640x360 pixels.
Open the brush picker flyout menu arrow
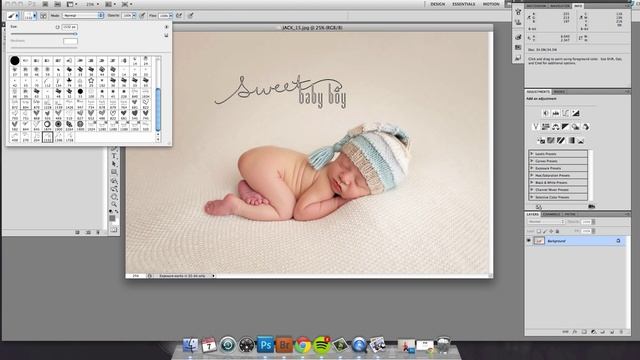166,27
